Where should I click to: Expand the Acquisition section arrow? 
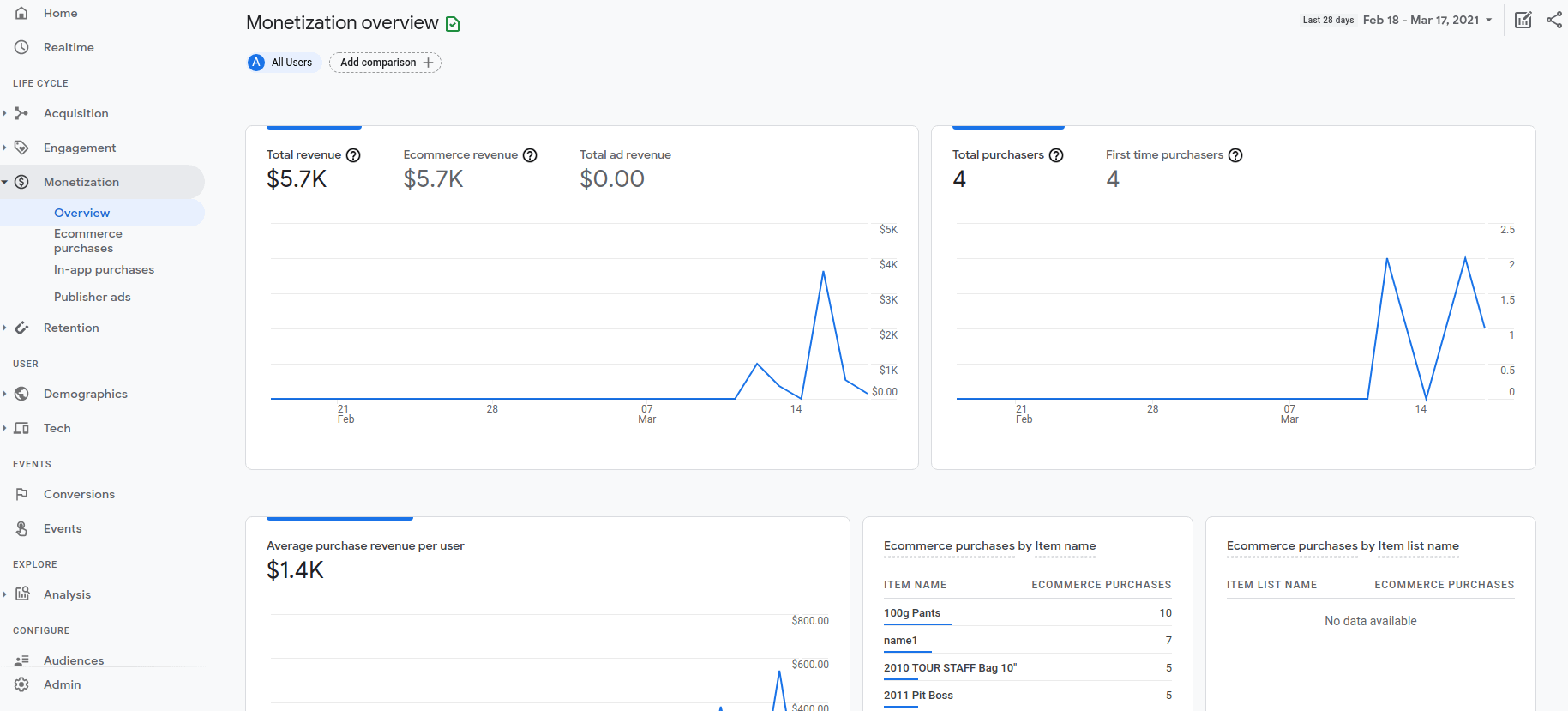[x=4, y=113]
